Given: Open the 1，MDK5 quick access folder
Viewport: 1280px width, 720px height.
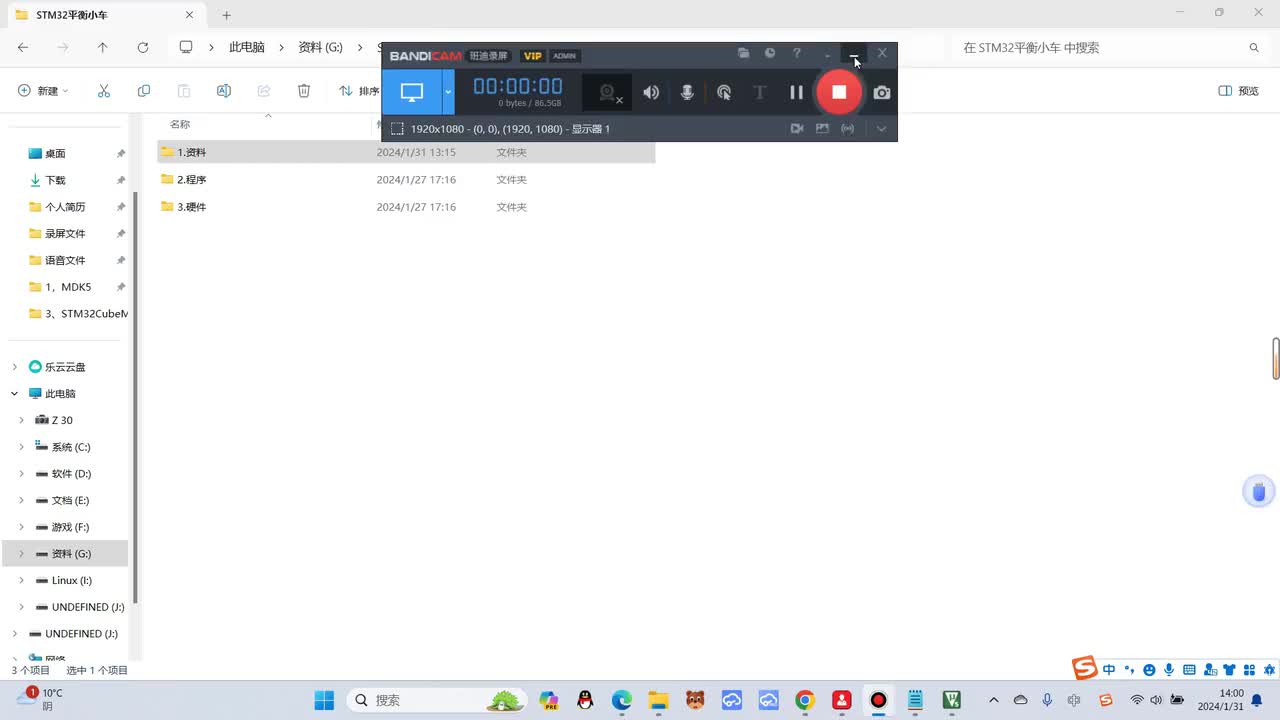Looking at the screenshot, I should point(68,287).
